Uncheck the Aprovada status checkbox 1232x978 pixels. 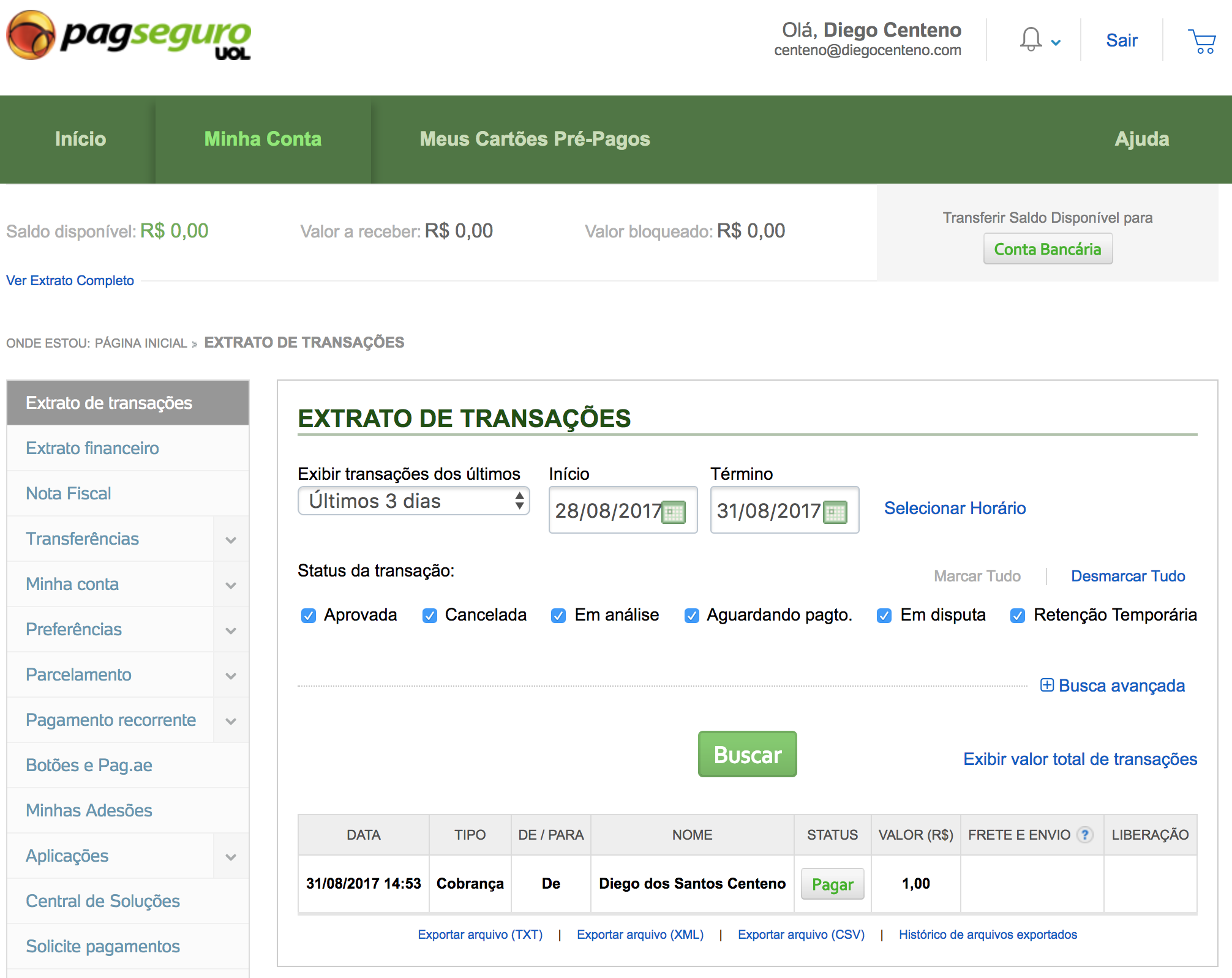click(x=309, y=616)
